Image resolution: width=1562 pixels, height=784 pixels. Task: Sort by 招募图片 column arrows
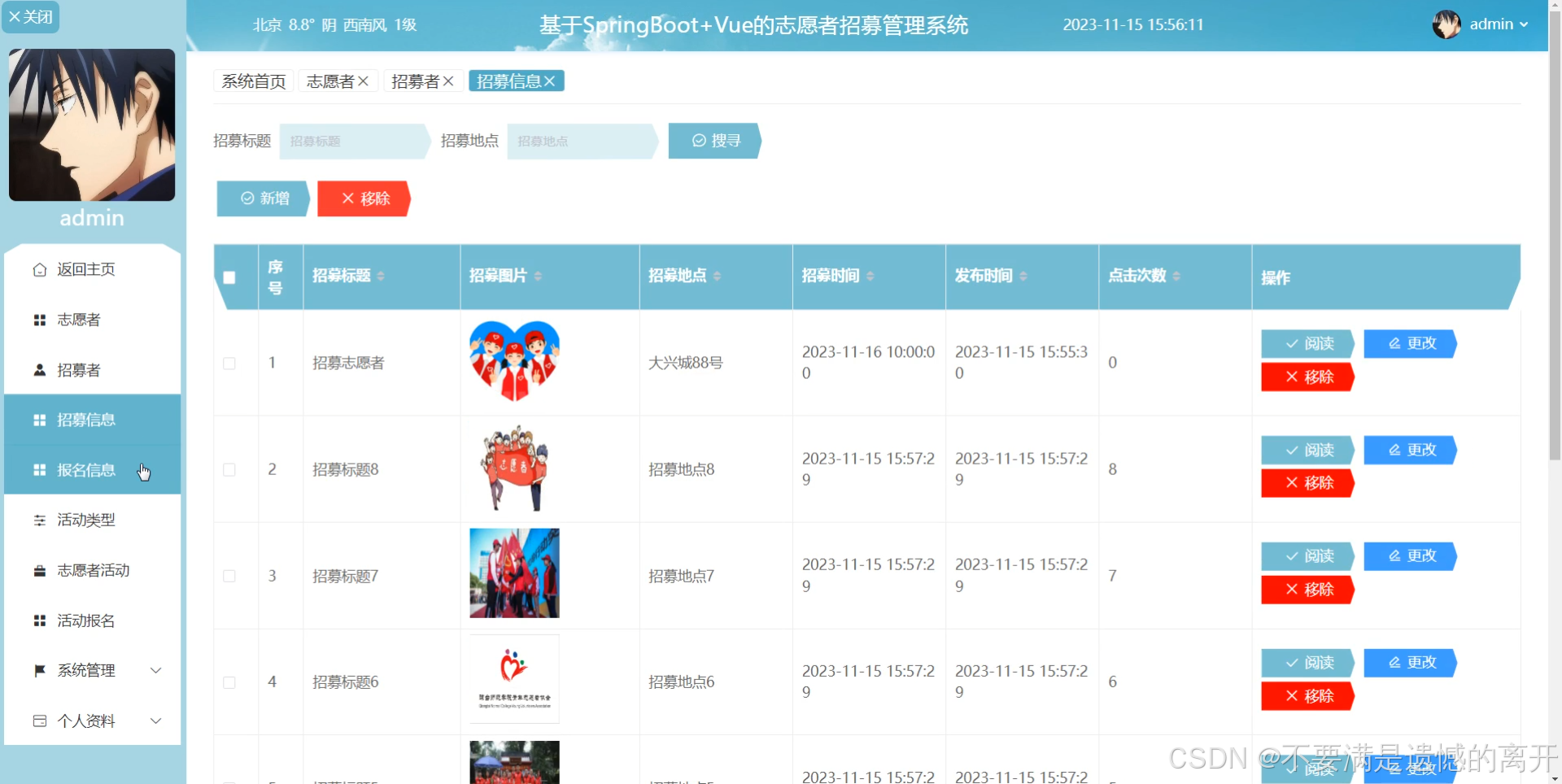pyautogui.click(x=538, y=277)
